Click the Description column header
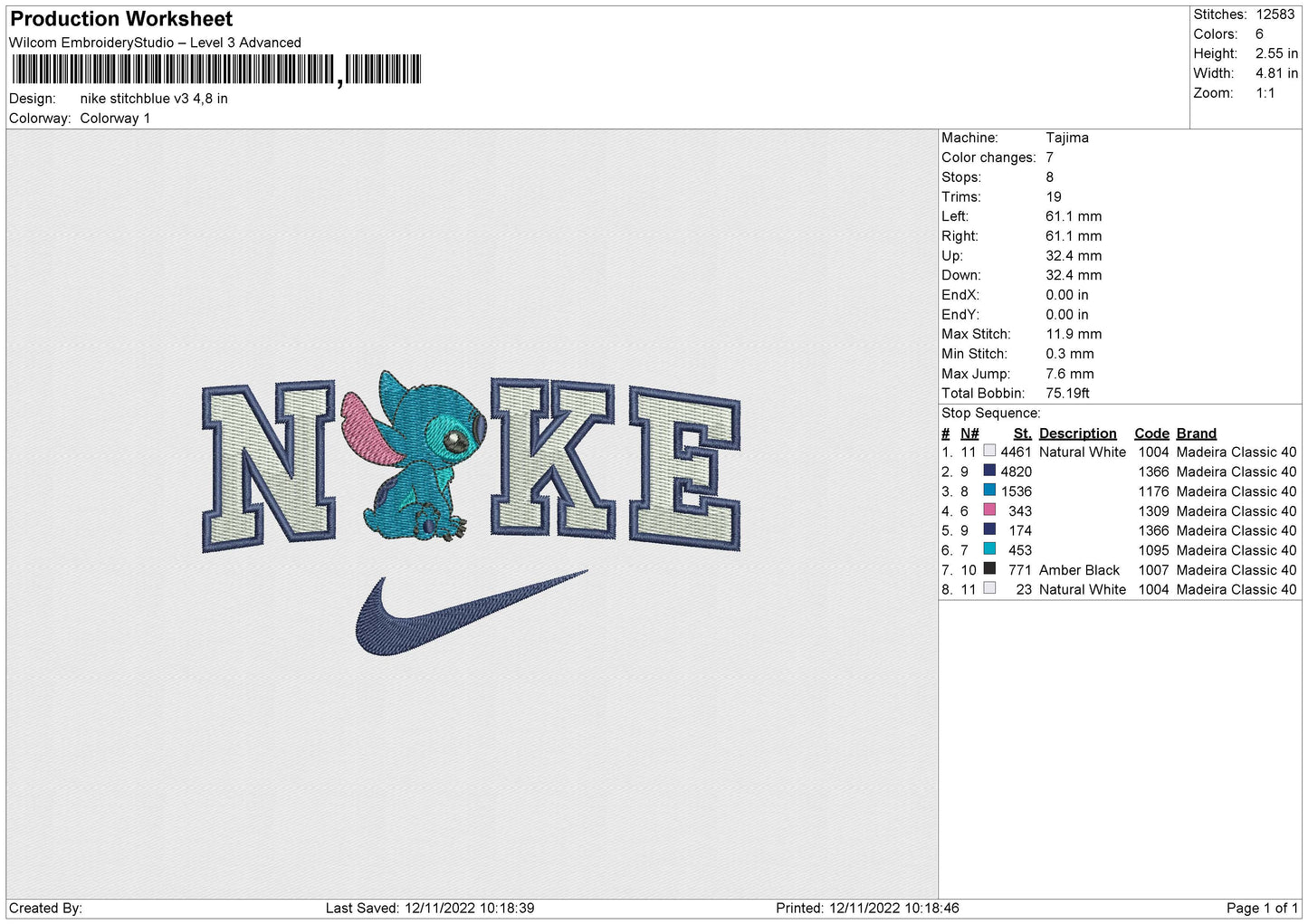This screenshot has height=924, width=1308. (x=1077, y=433)
